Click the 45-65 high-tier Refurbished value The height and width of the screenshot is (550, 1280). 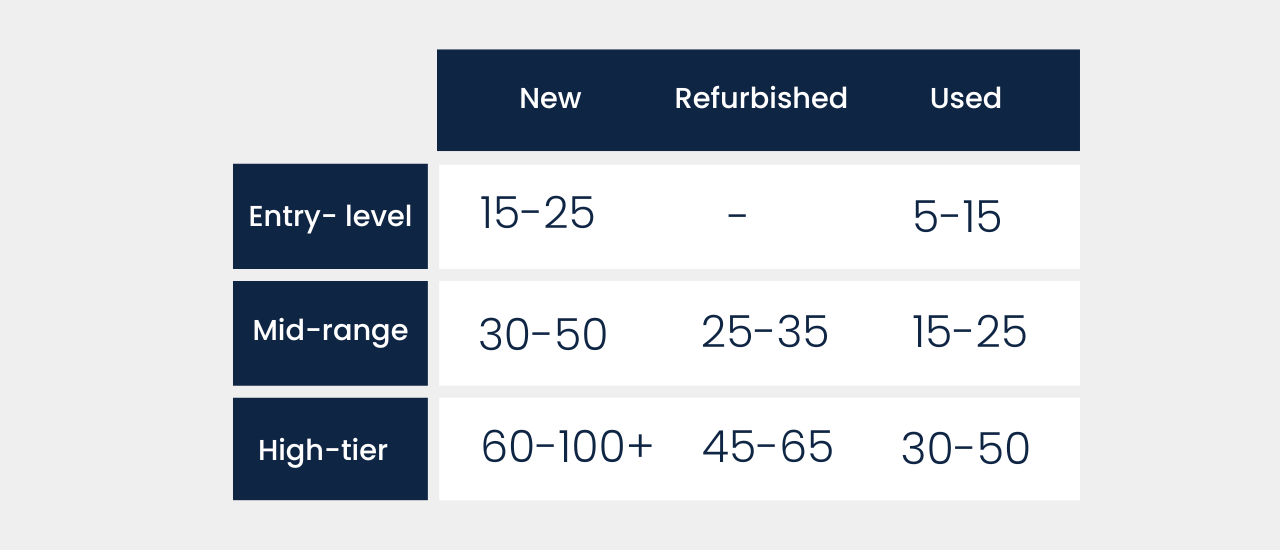(x=767, y=447)
